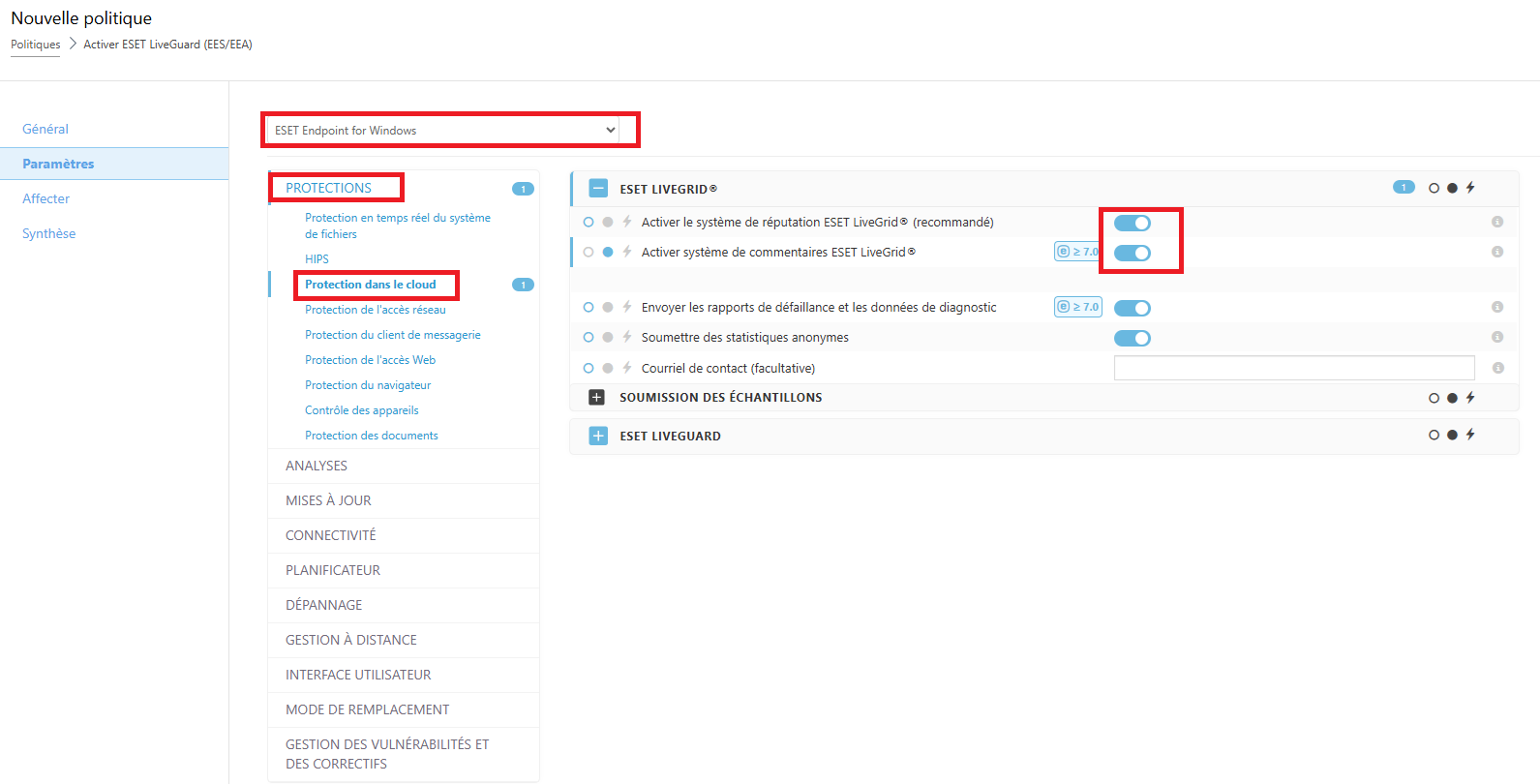Click Force lightning icon in SOUMISSION DES ÉCHANTILLONS header
Viewport: 1540px width, 784px height.
1470,398
